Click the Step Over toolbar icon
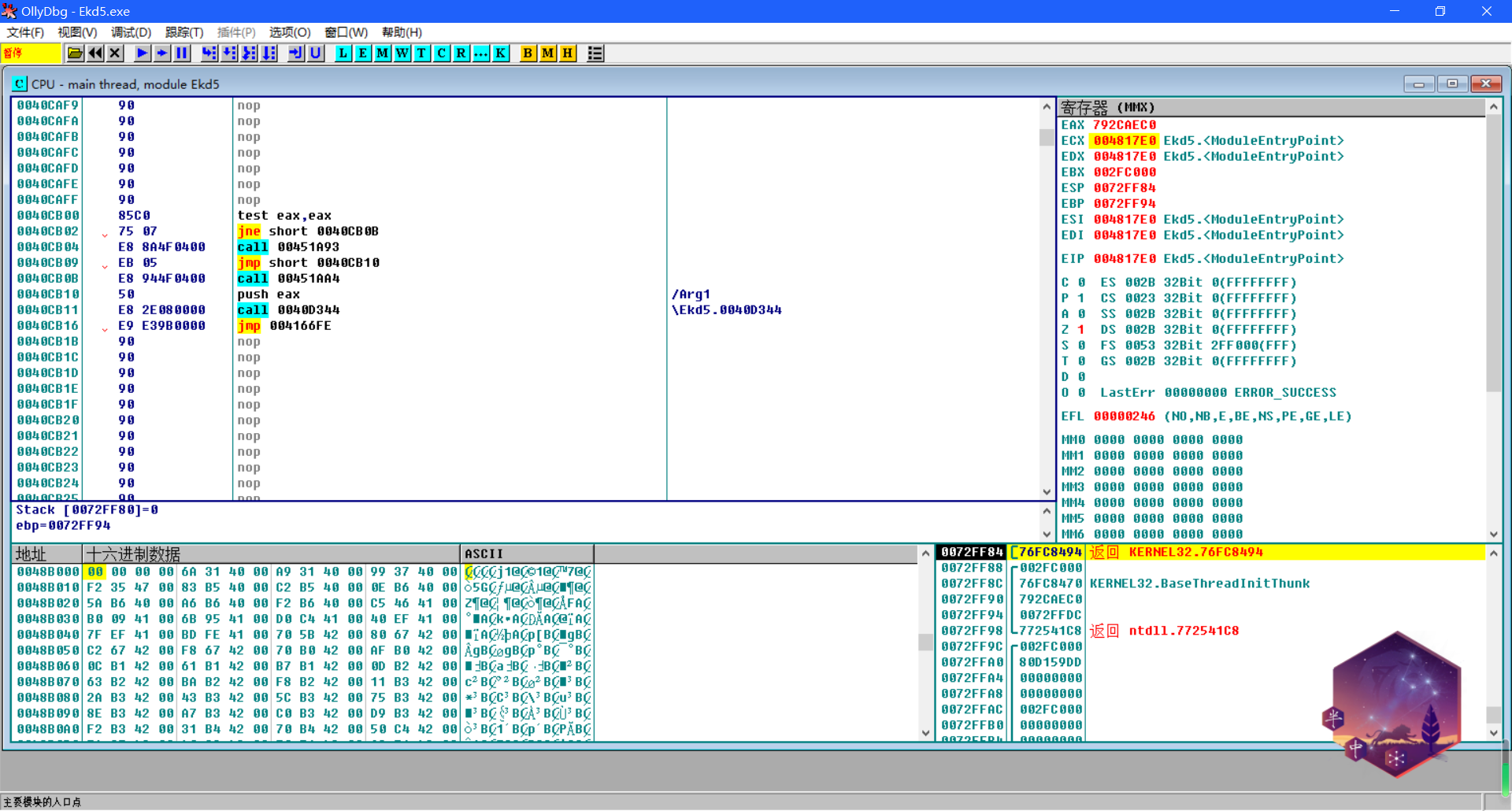This screenshot has height=811, width=1512. coord(229,54)
